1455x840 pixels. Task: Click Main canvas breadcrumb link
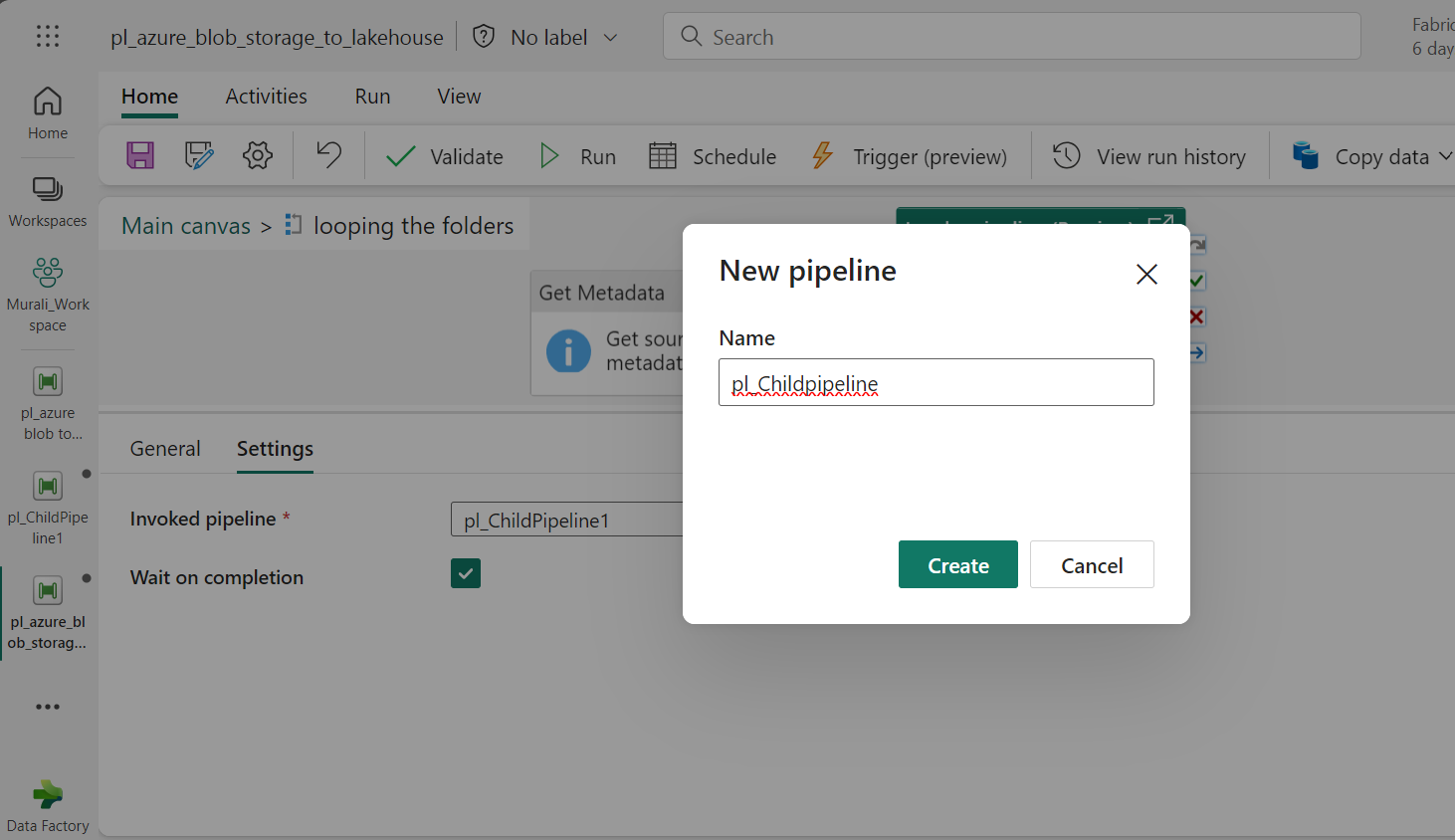(186, 226)
